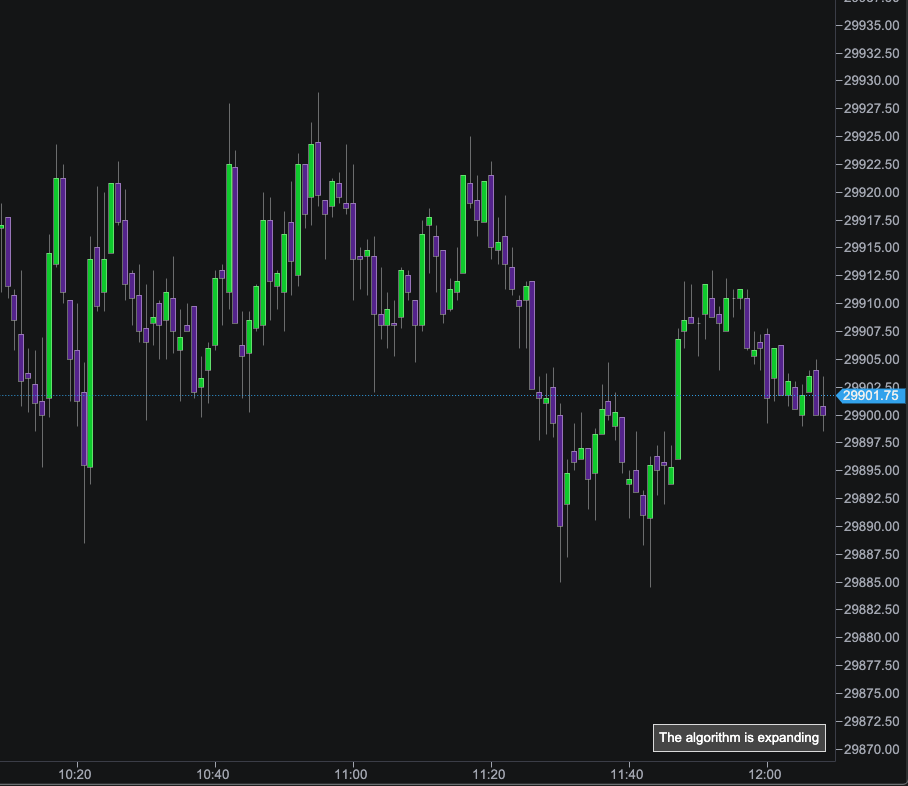The height and width of the screenshot is (786, 908).
Task: Click the 29887.50 price axis label
Action: pyautogui.click(x=872, y=554)
